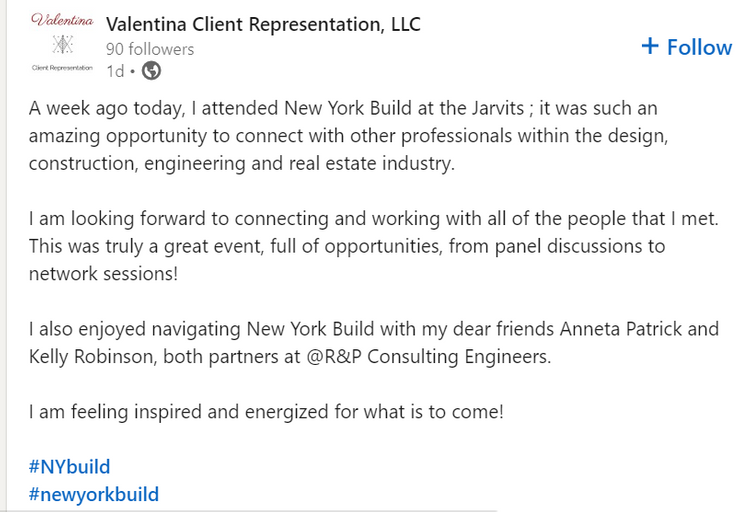
Task: Click the 'I also enjoyed navigating' sentence
Action: click(x=374, y=343)
